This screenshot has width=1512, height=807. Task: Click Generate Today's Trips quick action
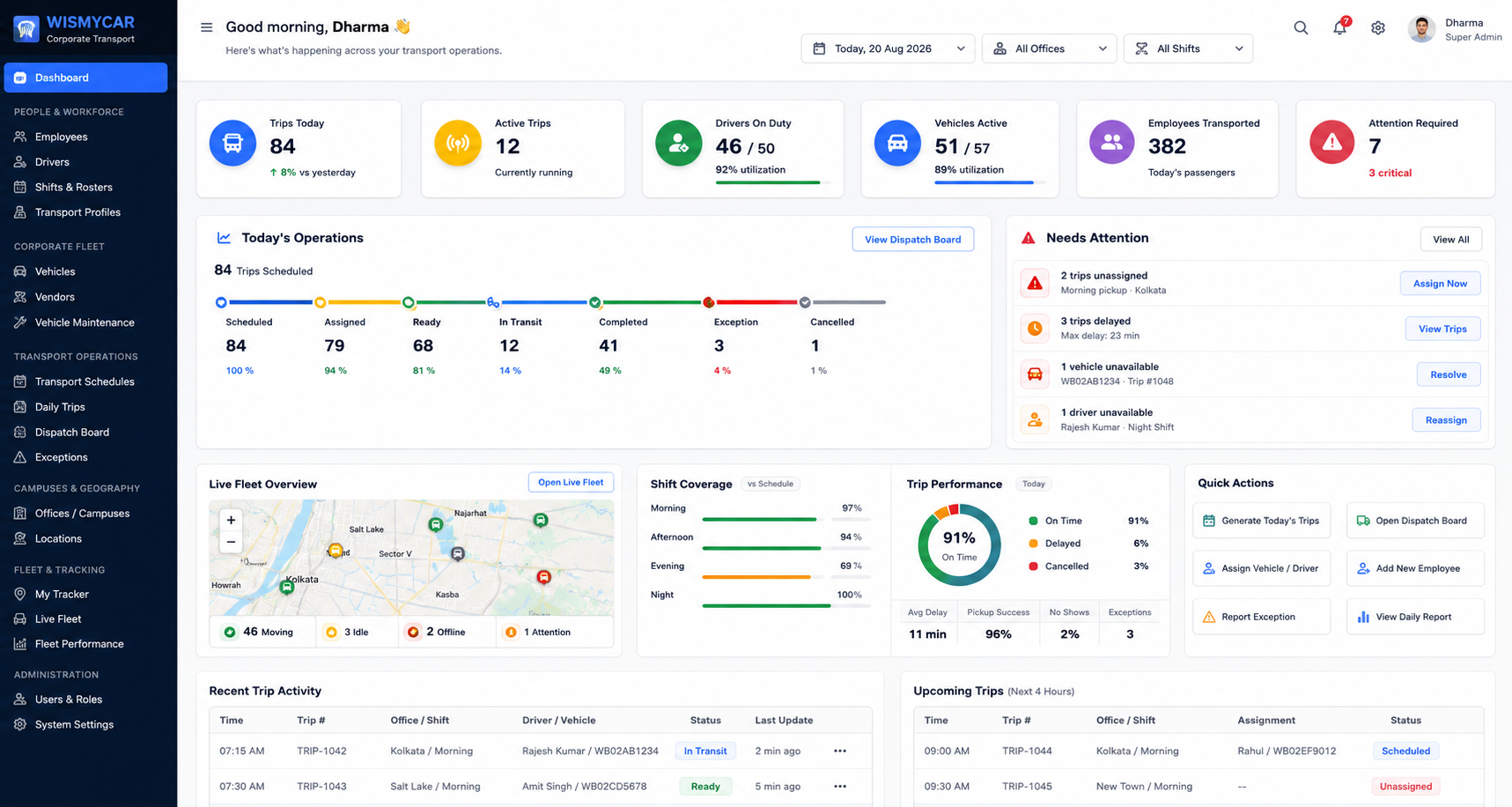1261,521
